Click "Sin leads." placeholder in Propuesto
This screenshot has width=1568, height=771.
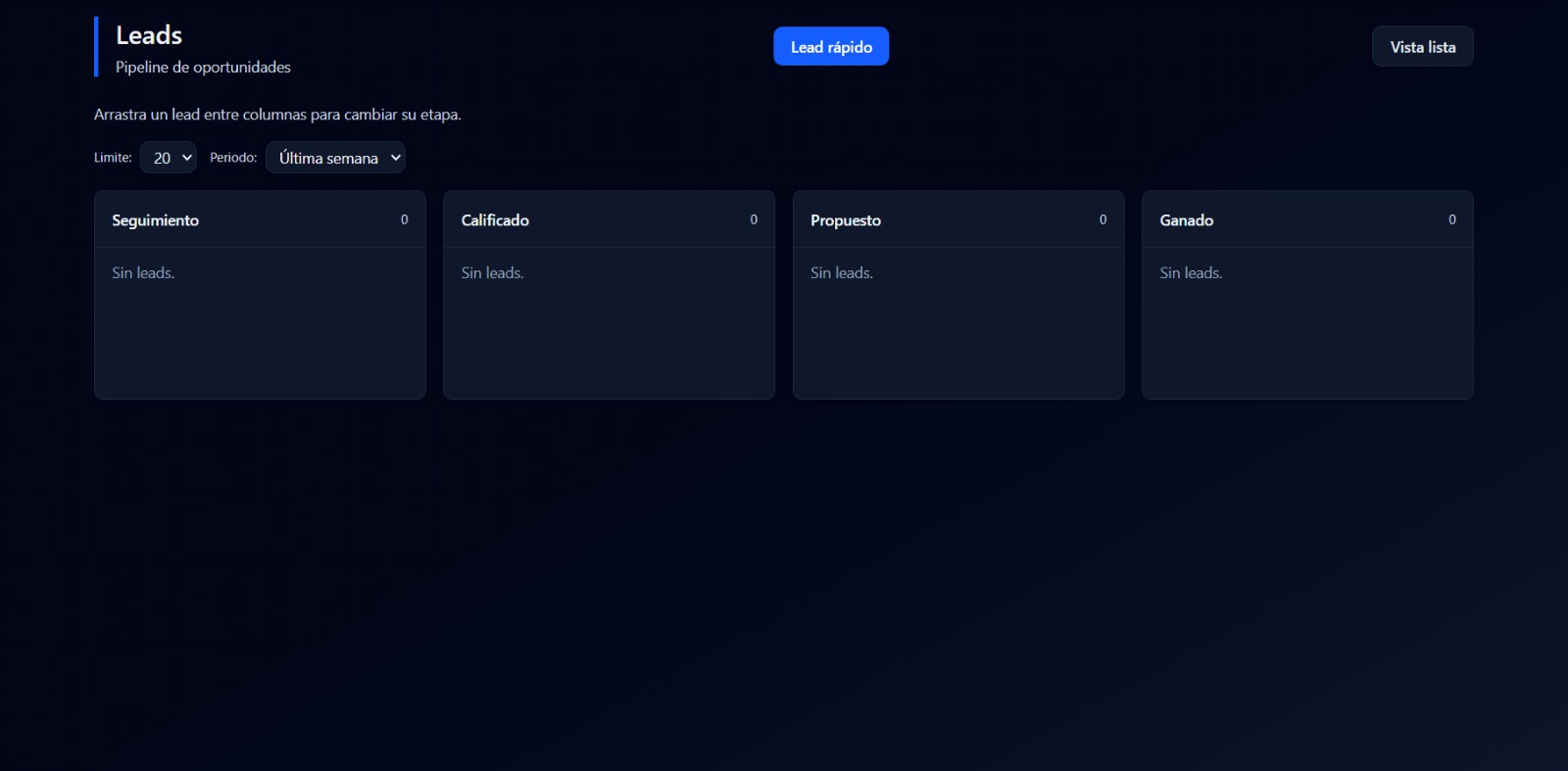[x=841, y=273]
